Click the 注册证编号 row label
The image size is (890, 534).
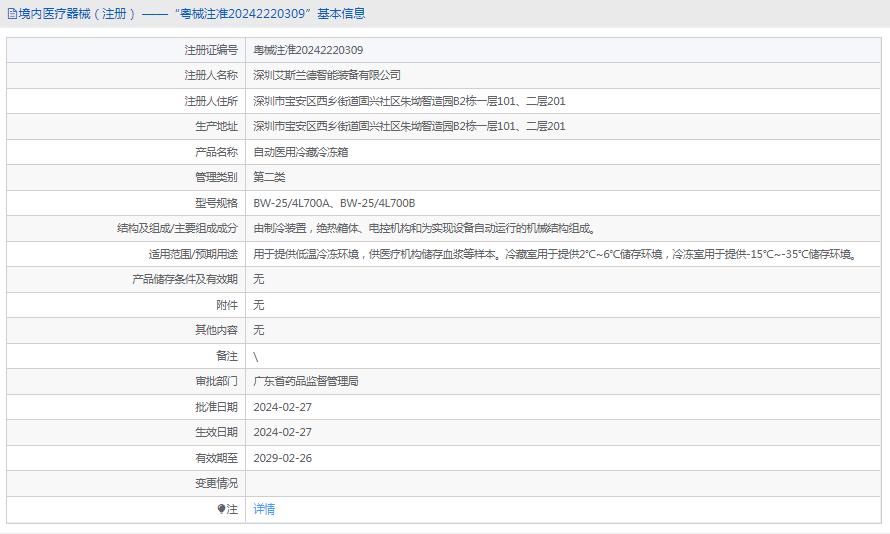[x=211, y=51]
